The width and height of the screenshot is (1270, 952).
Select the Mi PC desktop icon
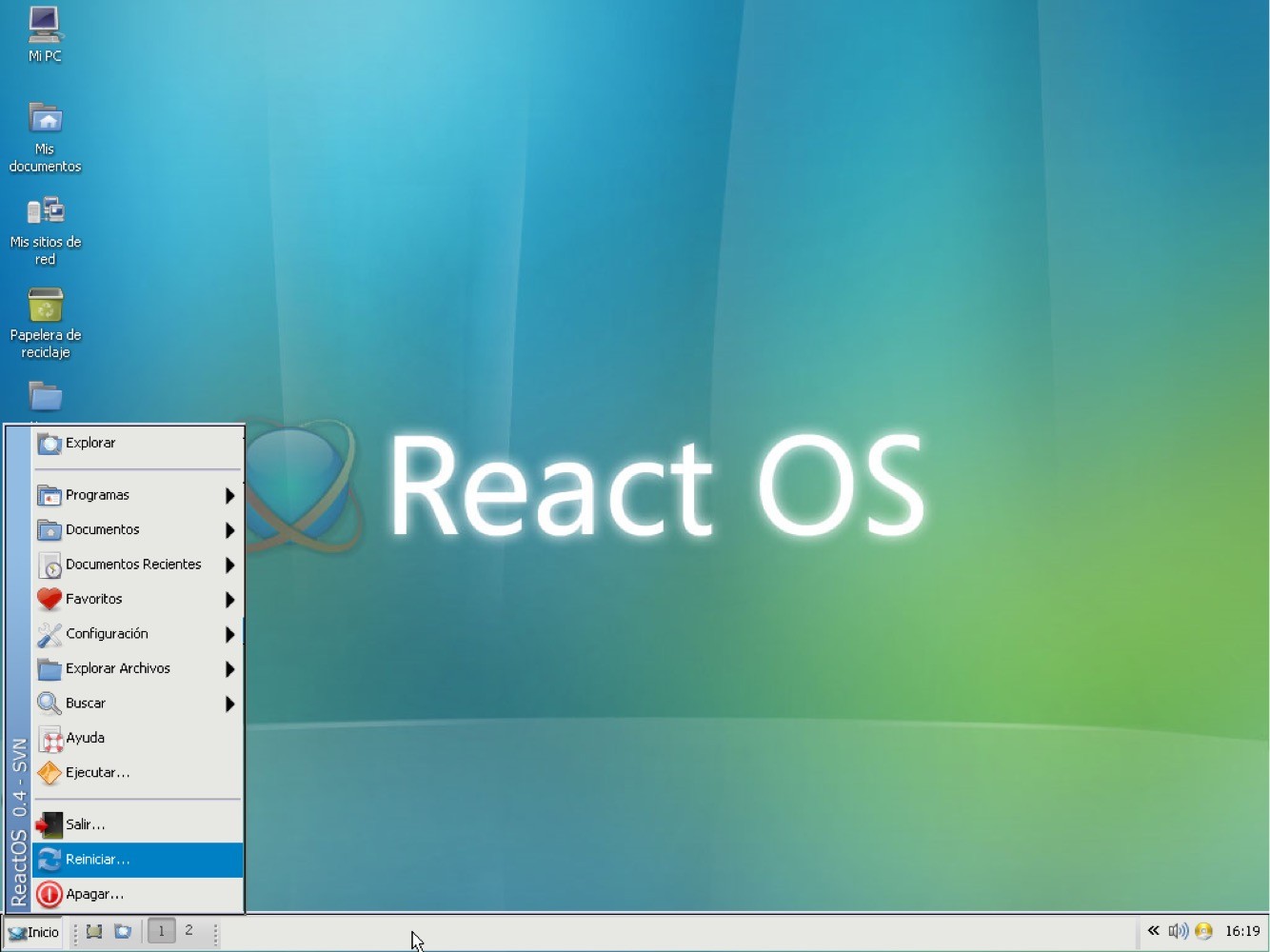(x=45, y=34)
